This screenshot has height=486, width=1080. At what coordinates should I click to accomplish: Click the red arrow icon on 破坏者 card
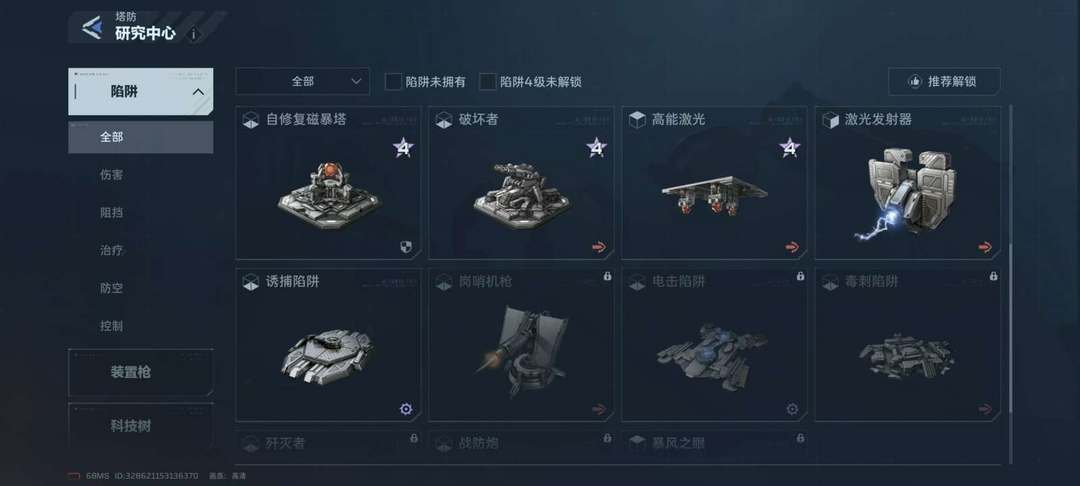[599, 247]
